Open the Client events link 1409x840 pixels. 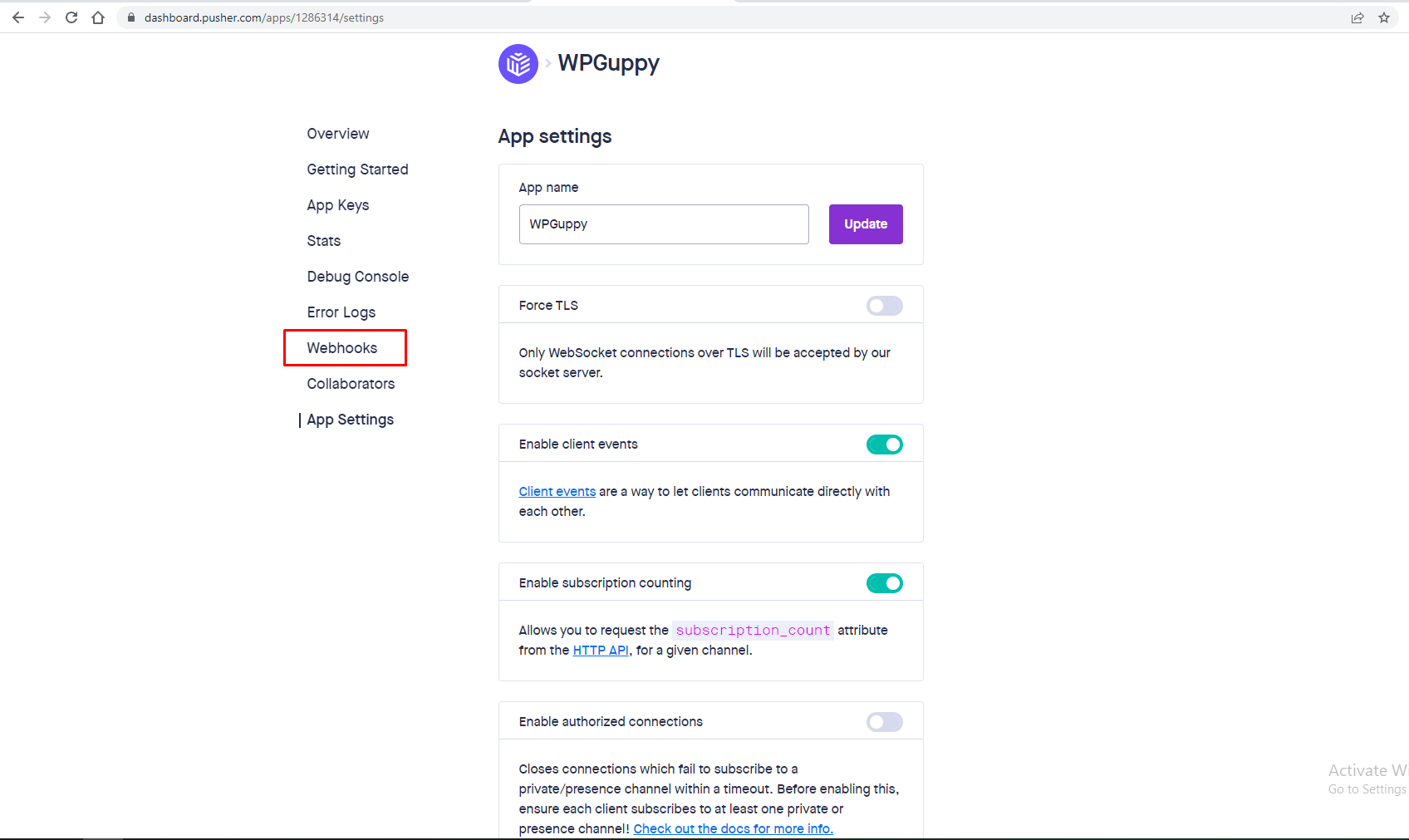pos(557,492)
